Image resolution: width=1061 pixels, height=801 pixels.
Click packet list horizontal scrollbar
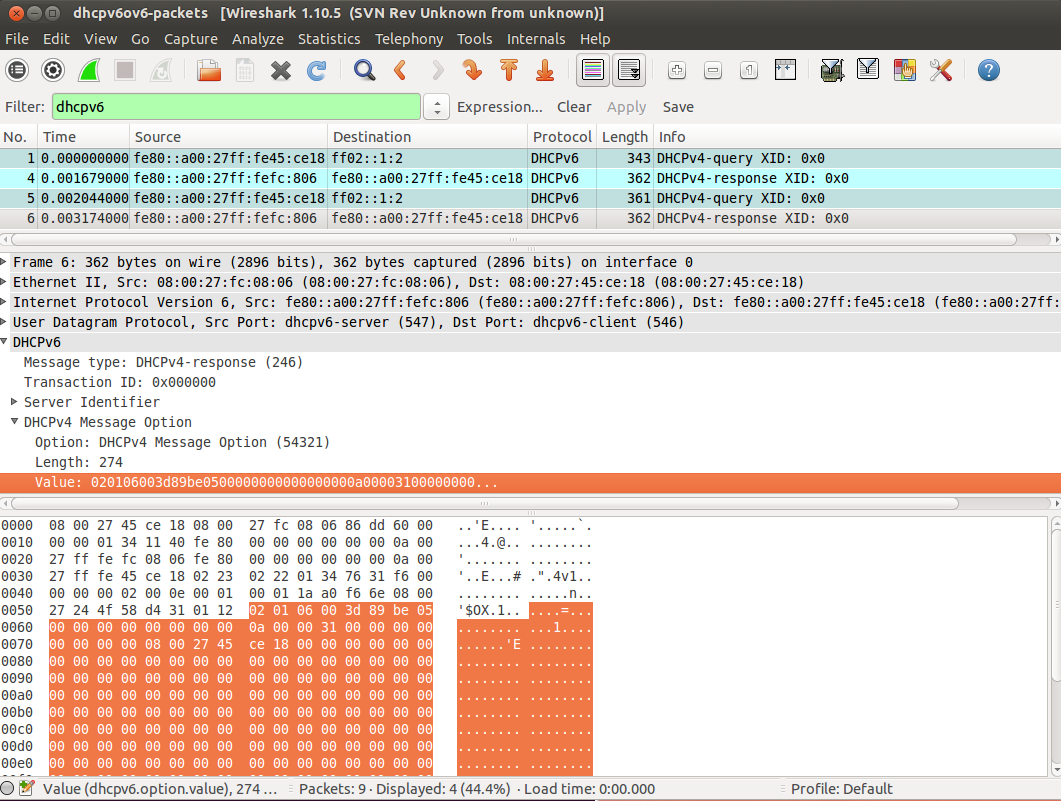tap(514, 239)
